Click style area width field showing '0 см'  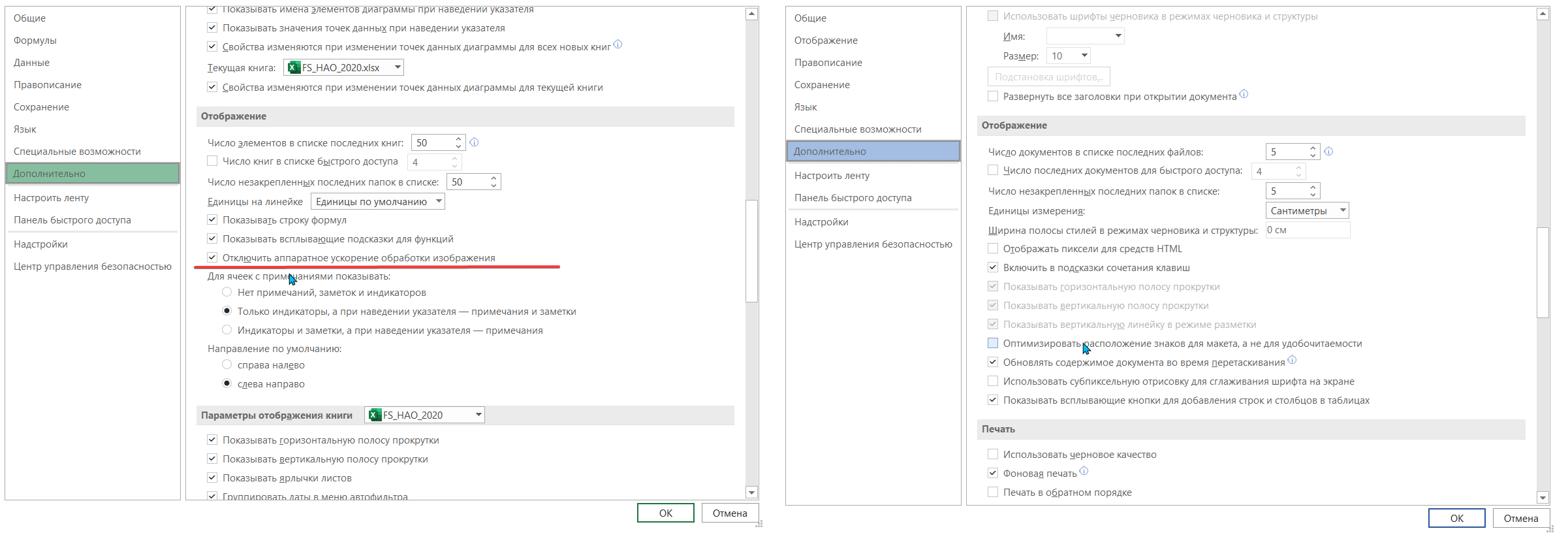1308,230
